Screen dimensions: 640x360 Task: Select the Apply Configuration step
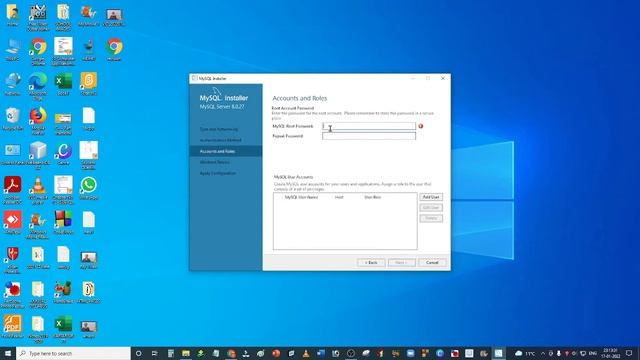point(218,173)
